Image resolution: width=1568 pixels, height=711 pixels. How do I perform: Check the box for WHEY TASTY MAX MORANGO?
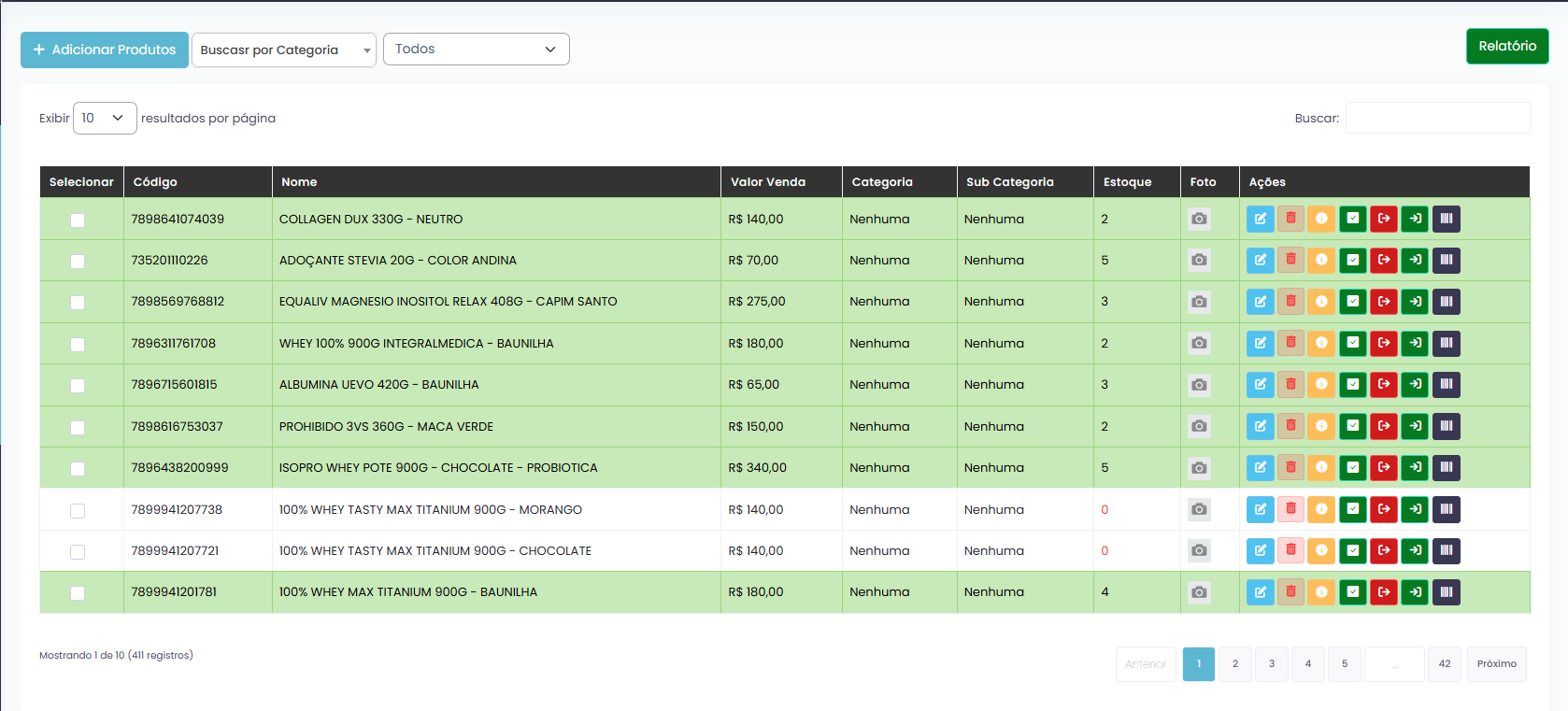click(78, 510)
